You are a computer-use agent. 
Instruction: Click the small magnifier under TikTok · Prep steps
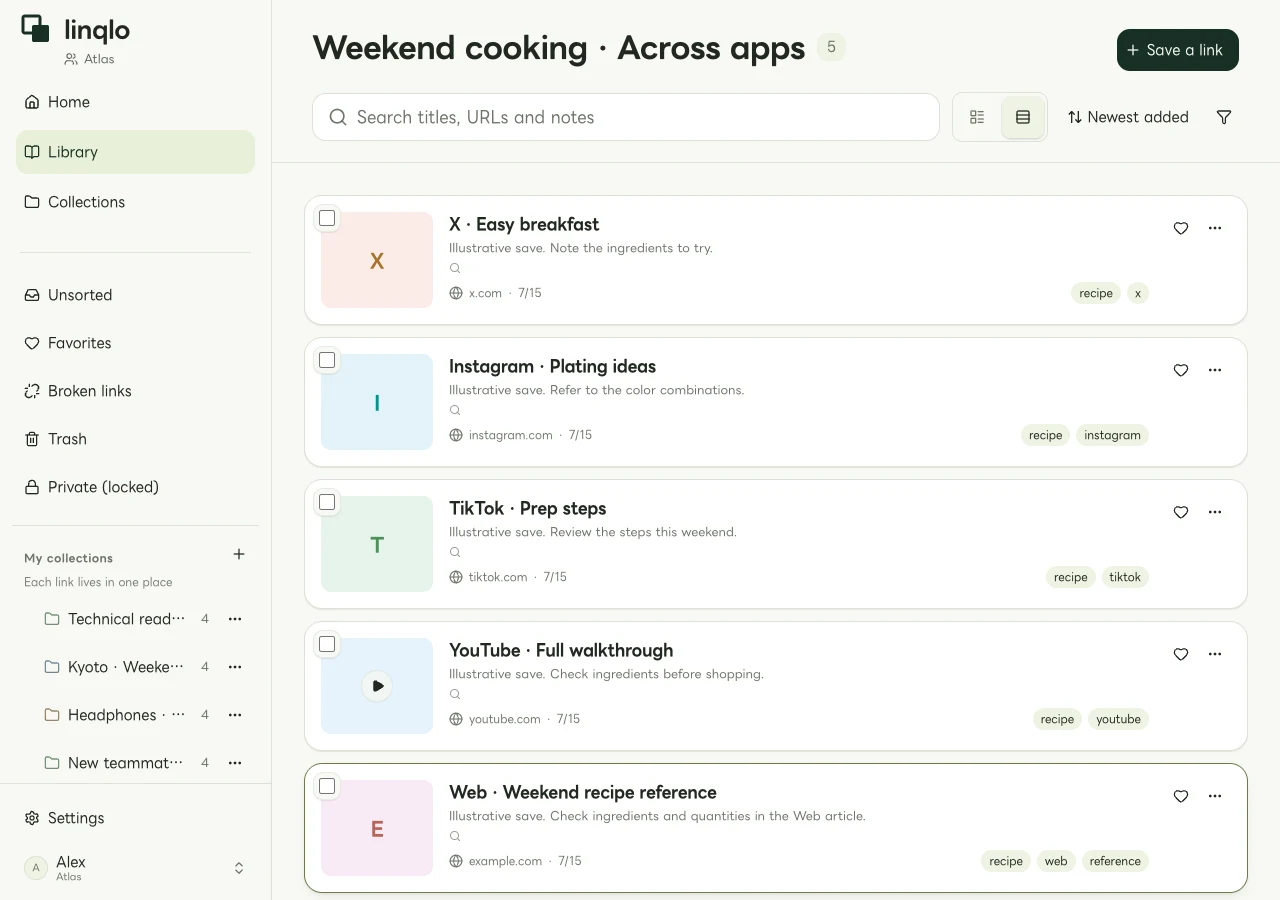point(455,552)
